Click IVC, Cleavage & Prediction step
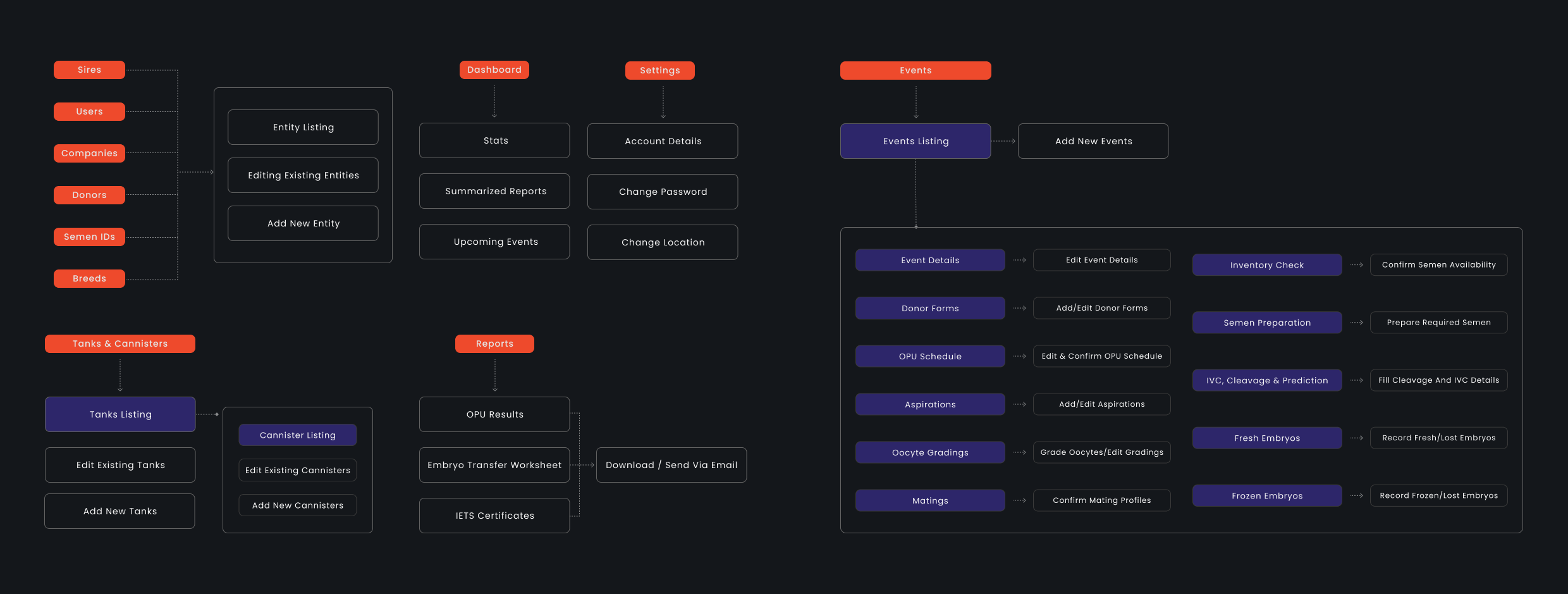The height and width of the screenshot is (594, 1568). pyautogui.click(x=1266, y=380)
